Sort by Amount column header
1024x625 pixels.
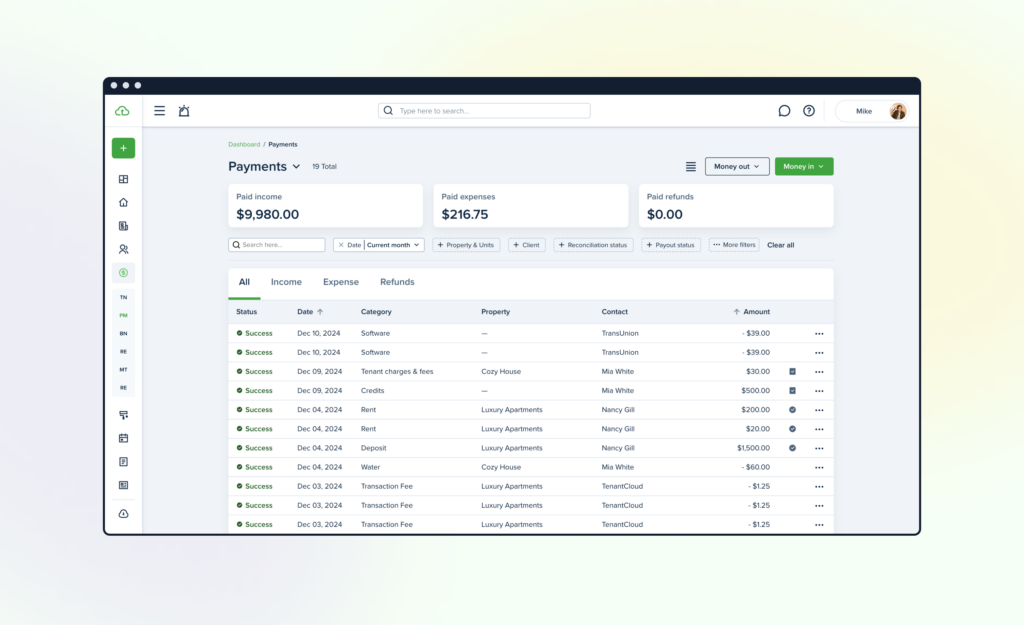pyautogui.click(x=752, y=312)
